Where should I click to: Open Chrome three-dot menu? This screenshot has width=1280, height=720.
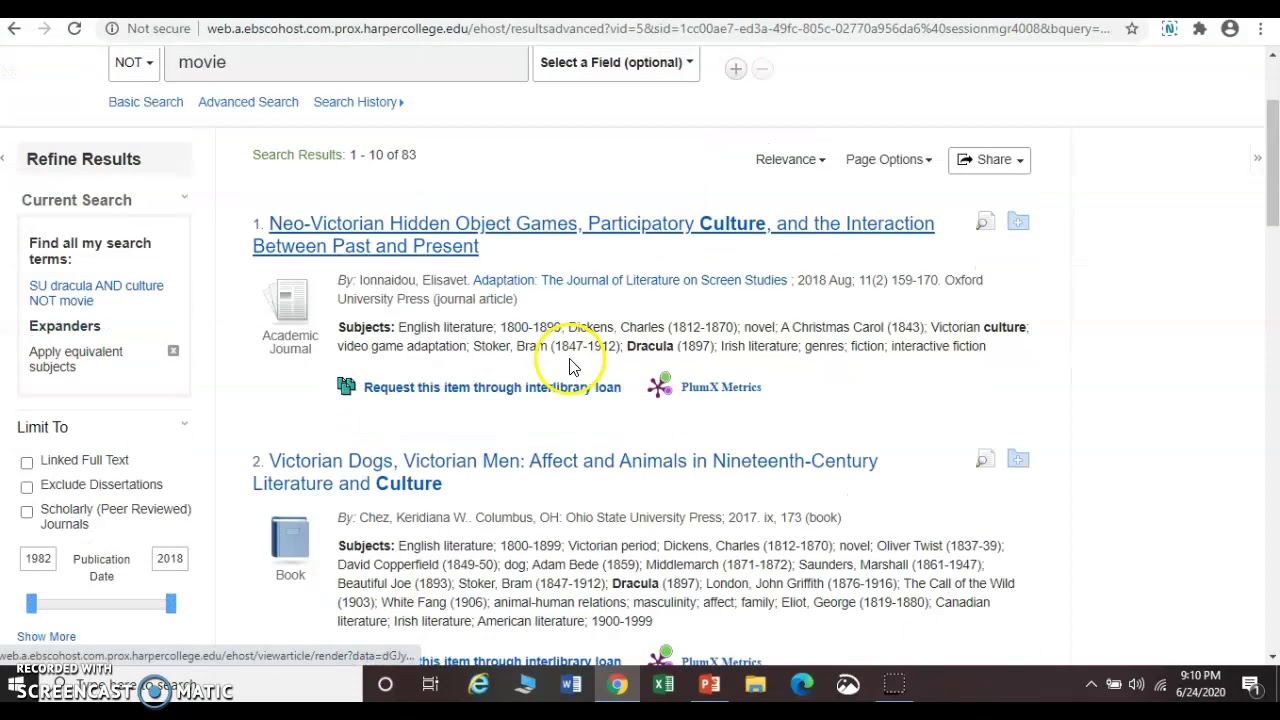[1259, 29]
